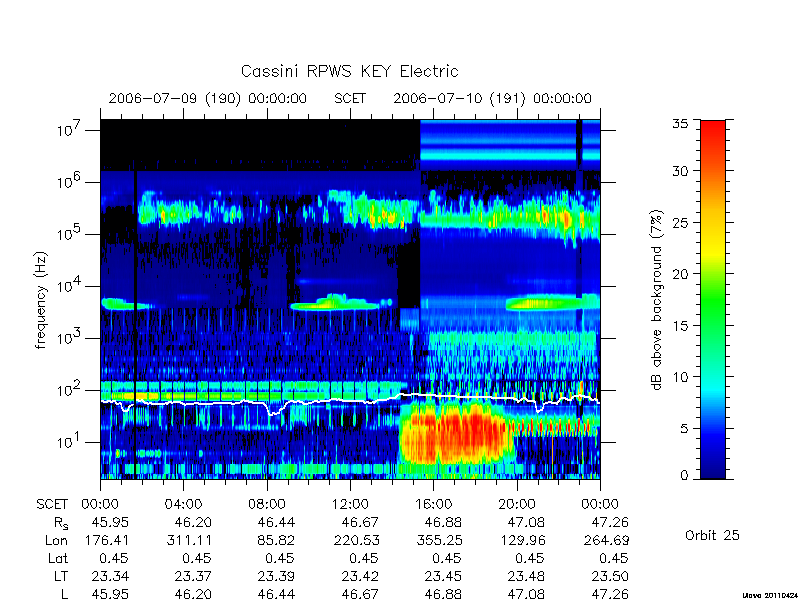Click the Lat row label
The height and width of the screenshot is (600, 800).
[58, 558]
